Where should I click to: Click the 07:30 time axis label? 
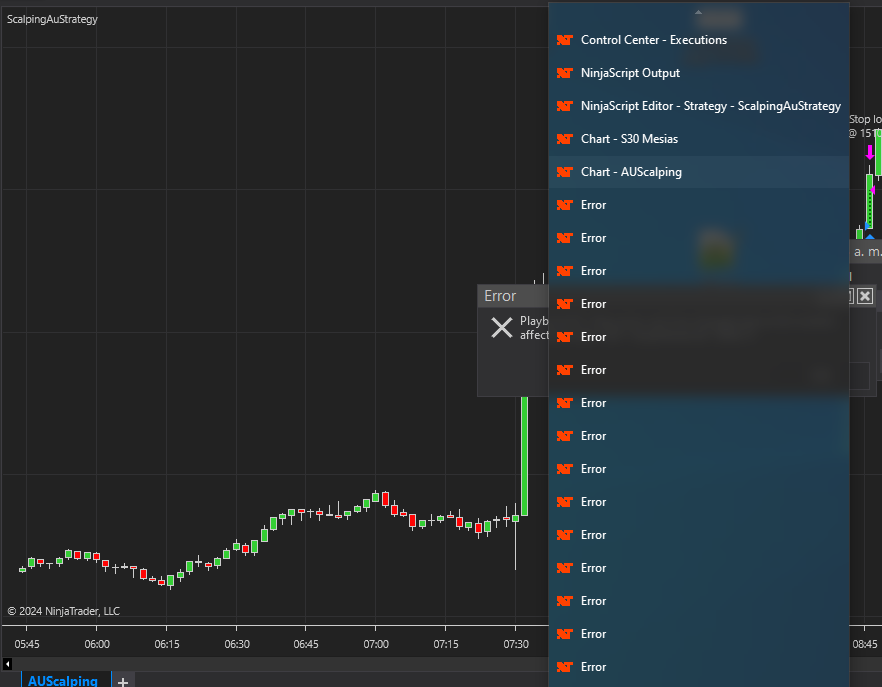(516, 644)
